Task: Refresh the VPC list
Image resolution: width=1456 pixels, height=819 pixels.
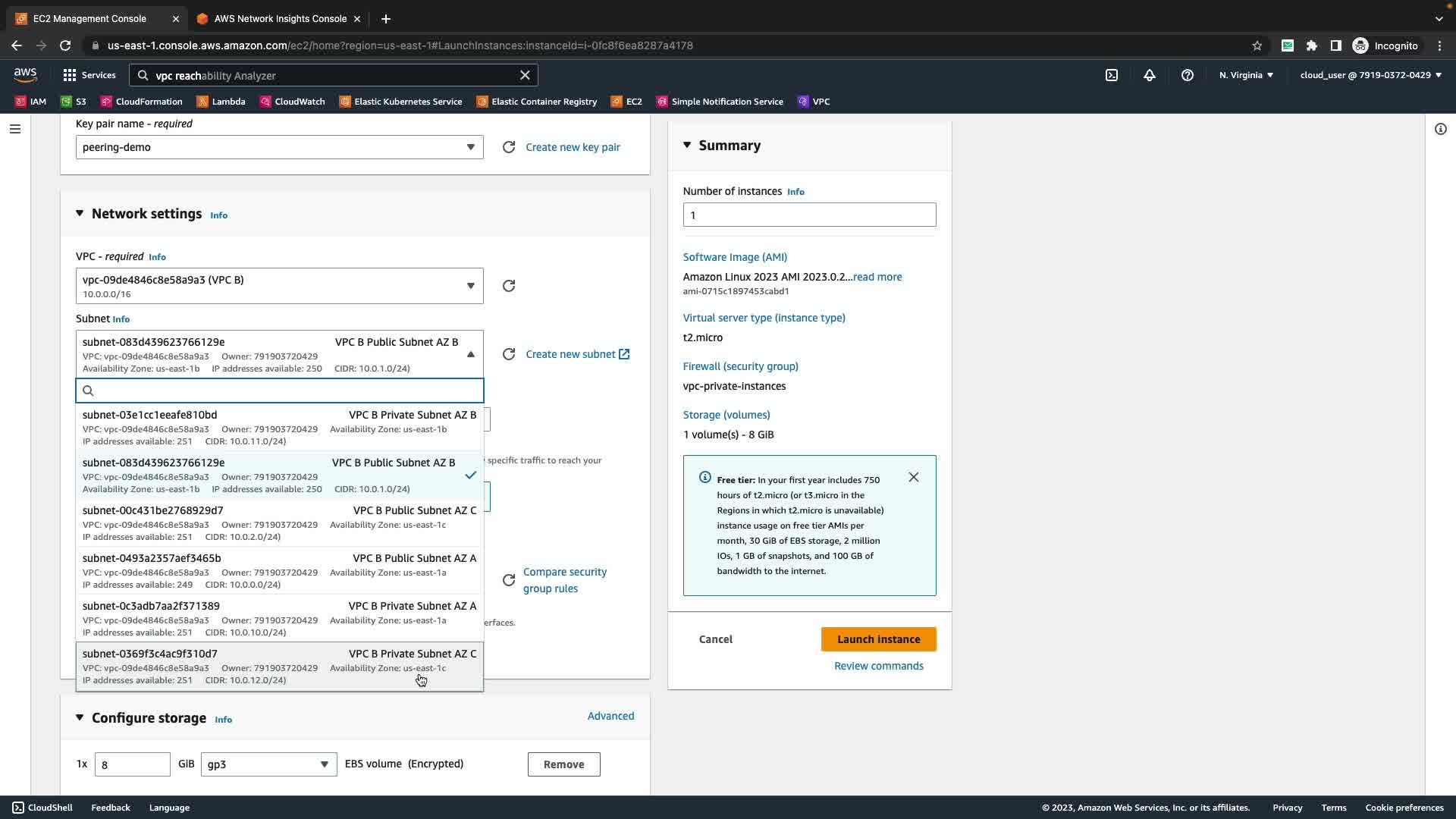Action: (509, 286)
